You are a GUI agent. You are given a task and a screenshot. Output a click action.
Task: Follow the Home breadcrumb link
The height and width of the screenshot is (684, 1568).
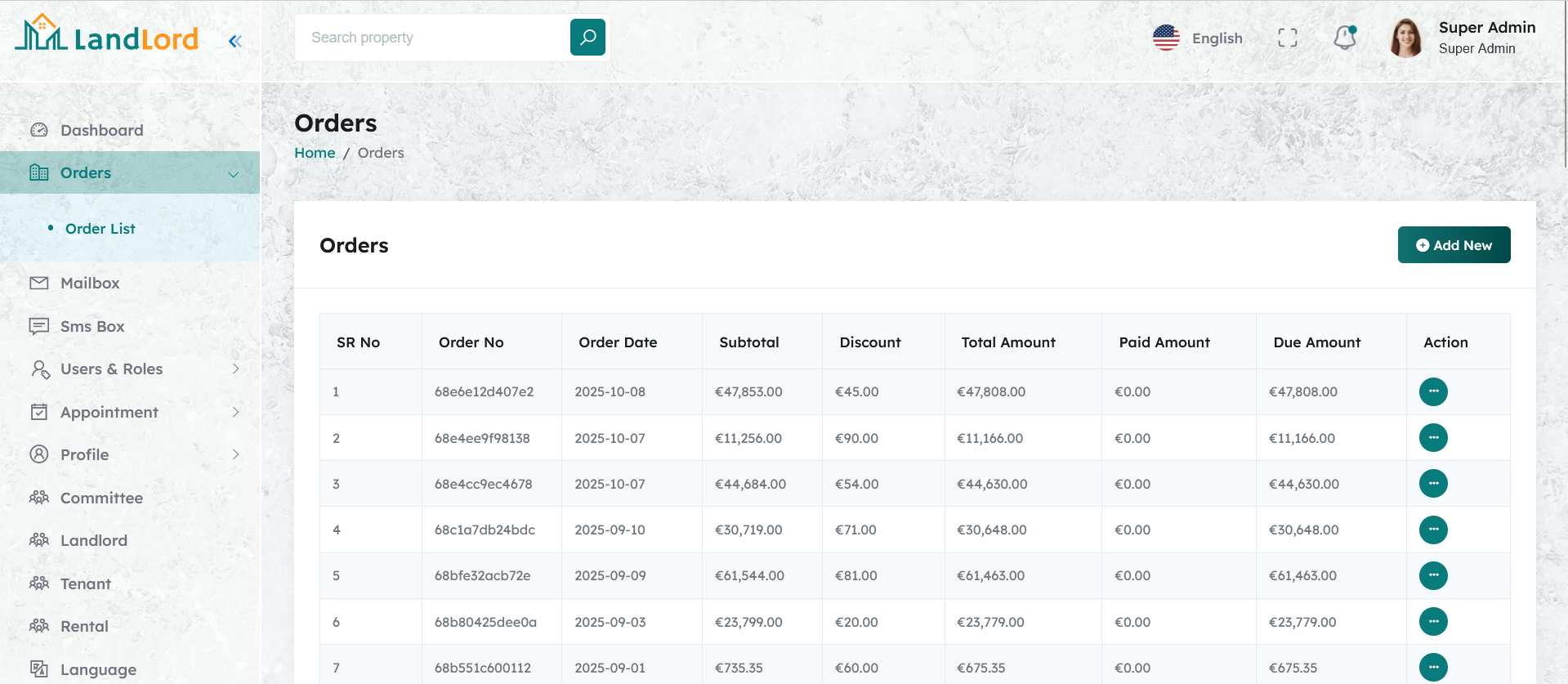pos(315,153)
